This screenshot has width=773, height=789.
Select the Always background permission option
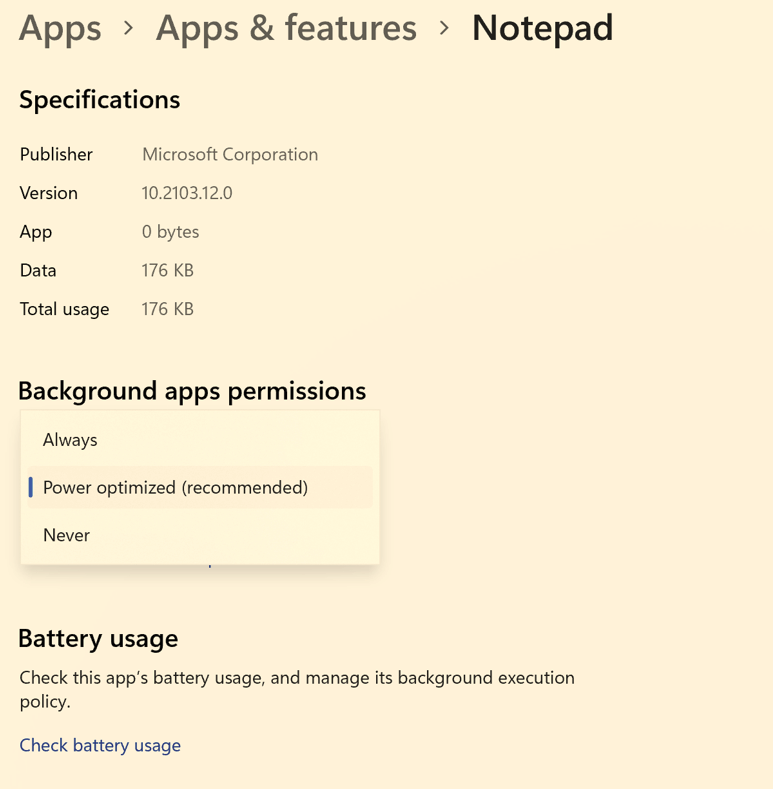pyautogui.click(x=200, y=440)
